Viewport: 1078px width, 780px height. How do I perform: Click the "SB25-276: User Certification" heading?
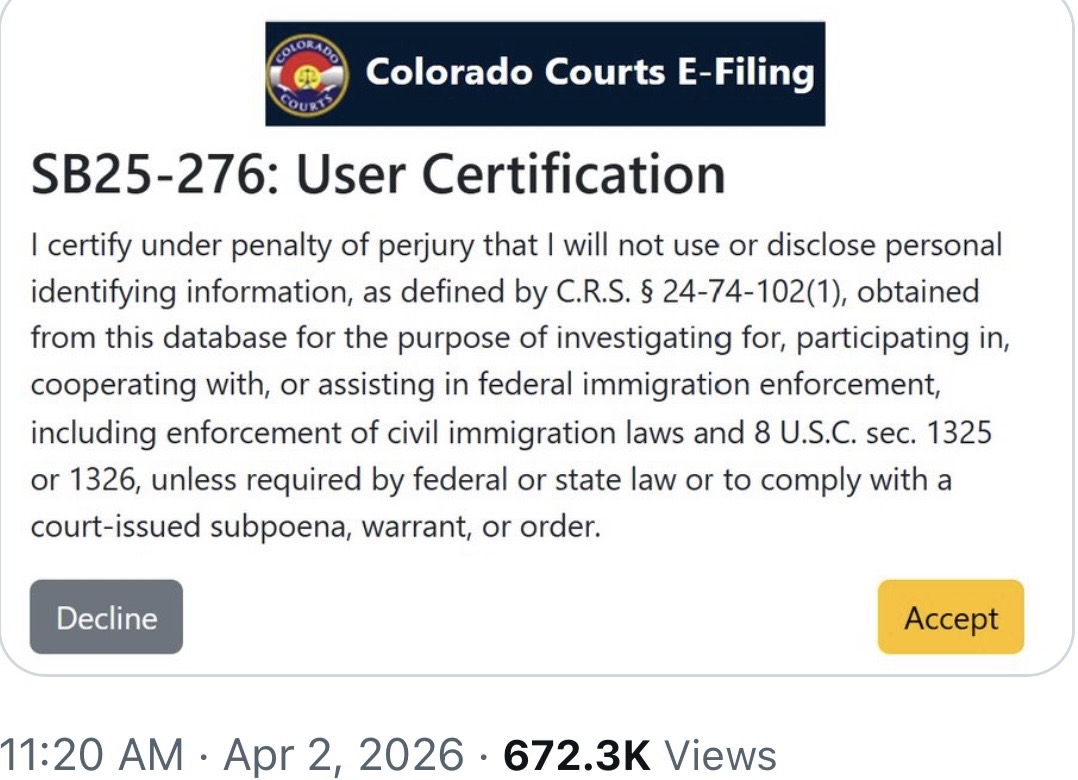(x=378, y=173)
